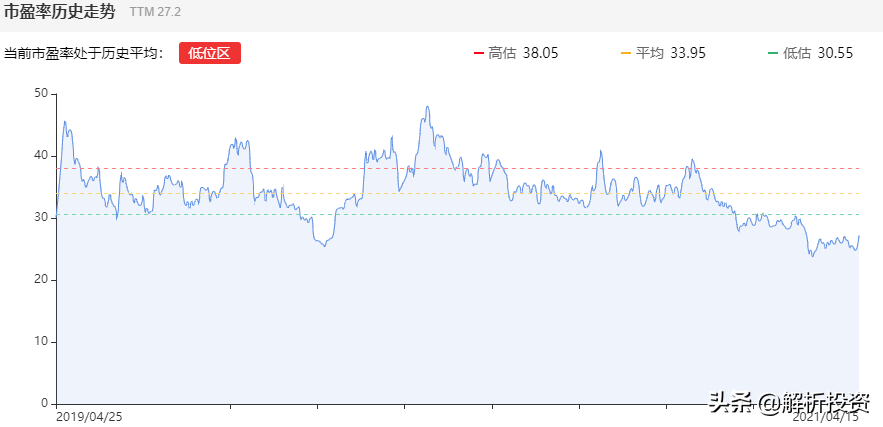This screenshot has height=427, width=883.
Task: Select the 市盈率历史走势 chart title
Action: 60,13
